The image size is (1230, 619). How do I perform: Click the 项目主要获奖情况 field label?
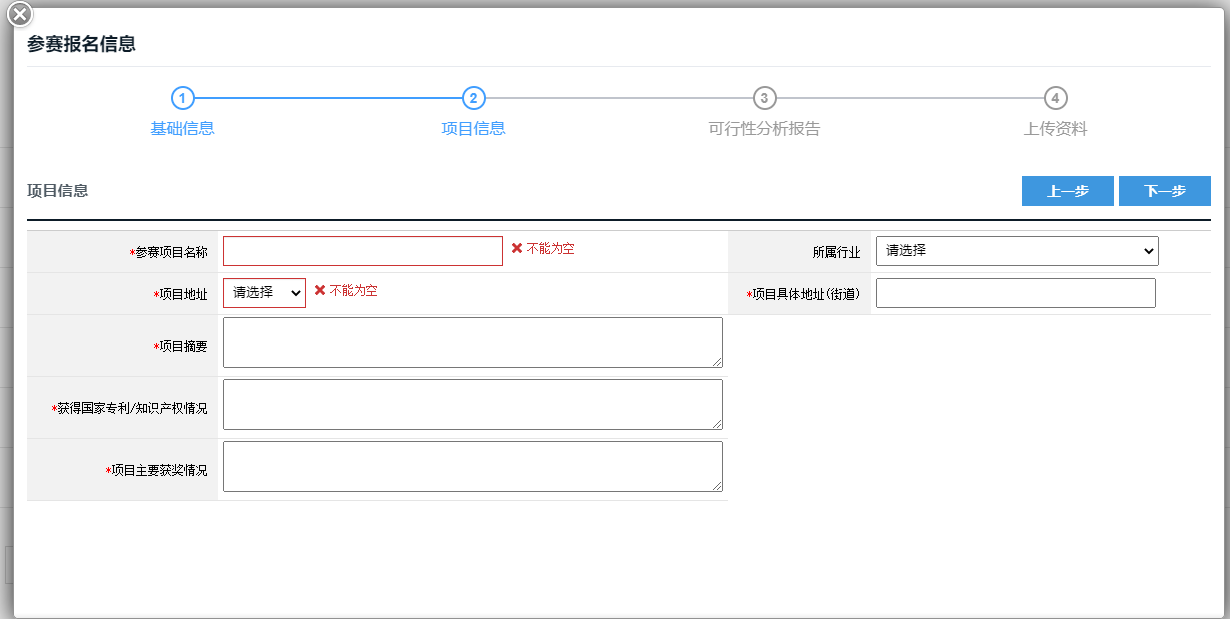pos(159,470)
